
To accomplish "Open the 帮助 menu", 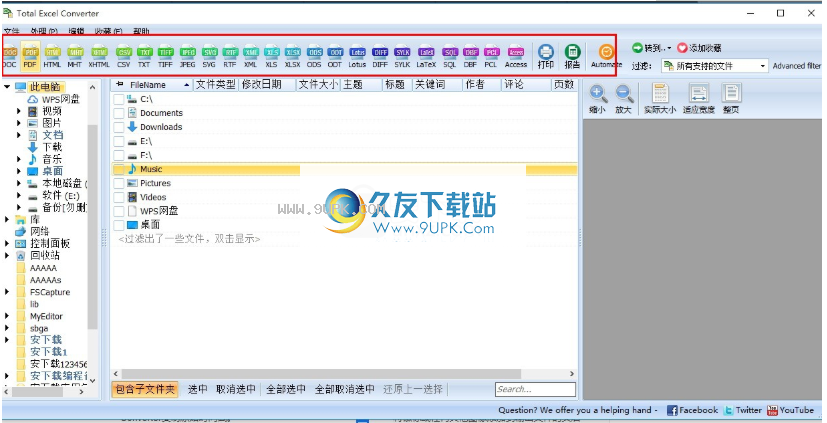I will click(x=141, y=31).
